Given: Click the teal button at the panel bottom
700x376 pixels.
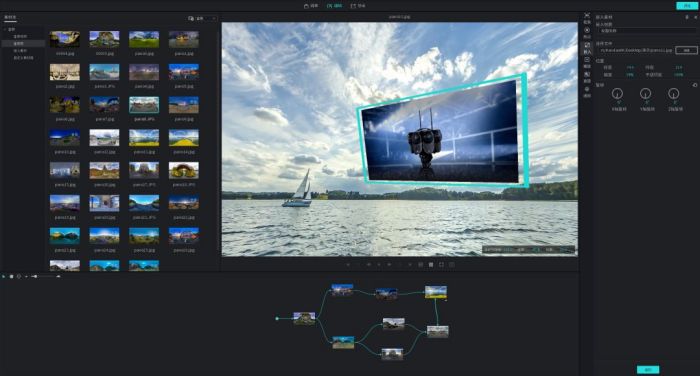Looking at the screenshot, I should pyautogui.click(x=648, y=369).
